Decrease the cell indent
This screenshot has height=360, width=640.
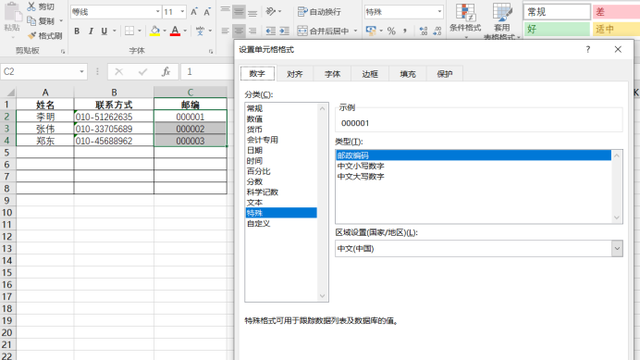270,31
